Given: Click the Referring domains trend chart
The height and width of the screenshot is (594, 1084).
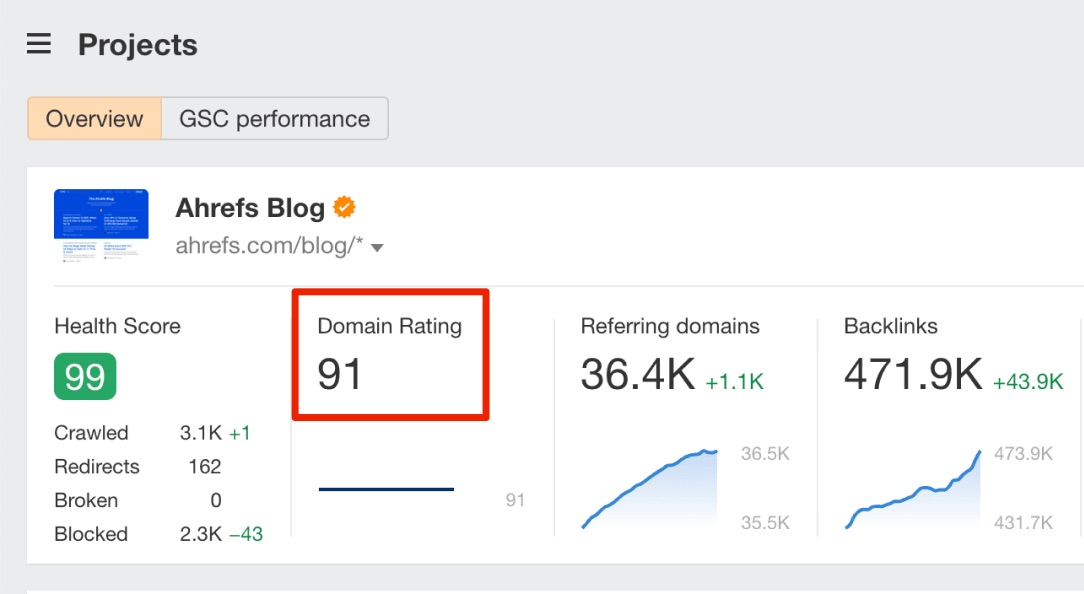Looking at the screenshot, I should click(650, 490).
